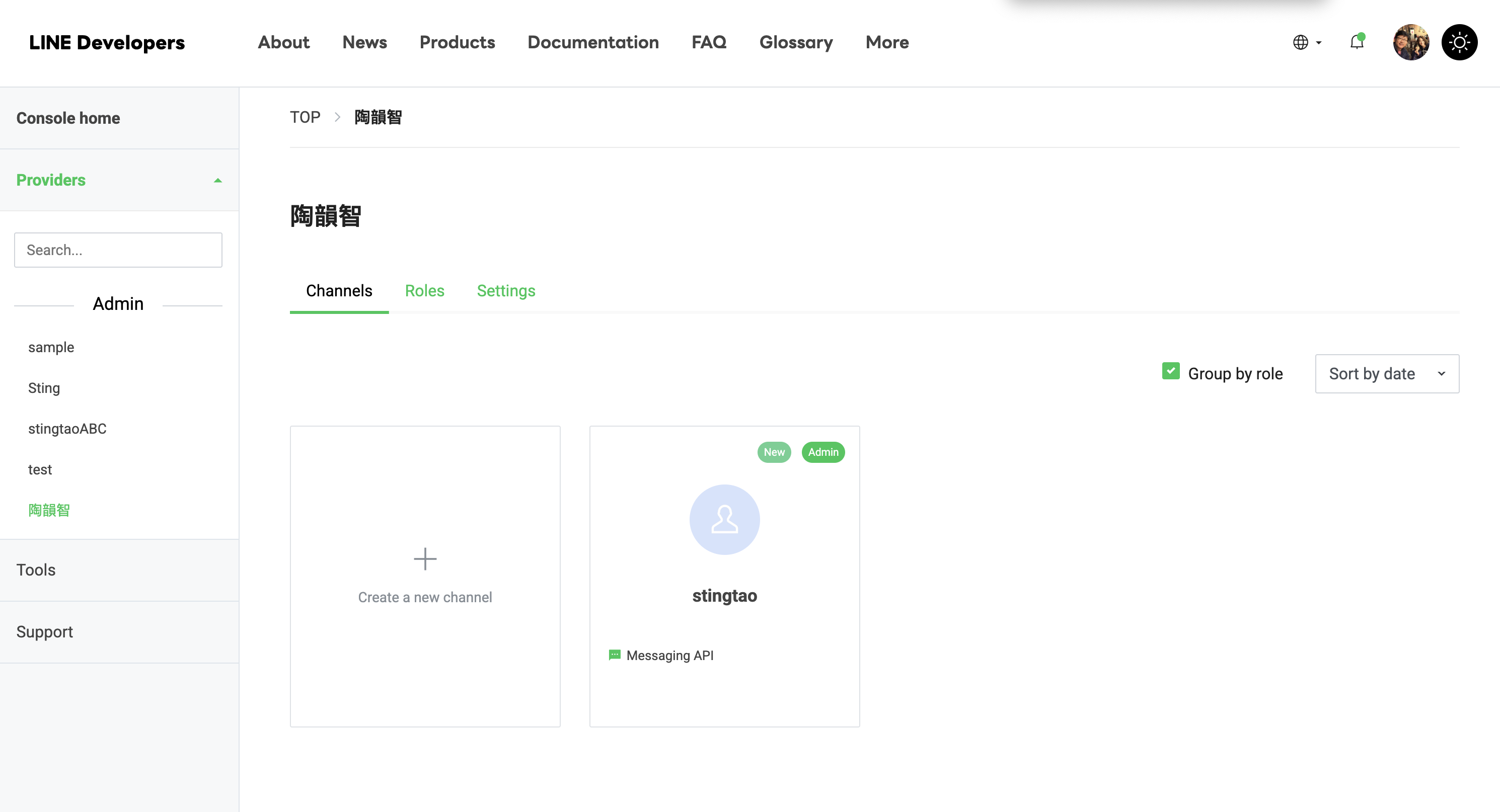Screen dimensions: 1500x812
Task: Open the language globe menu
Action: (x=1306, y=42)
